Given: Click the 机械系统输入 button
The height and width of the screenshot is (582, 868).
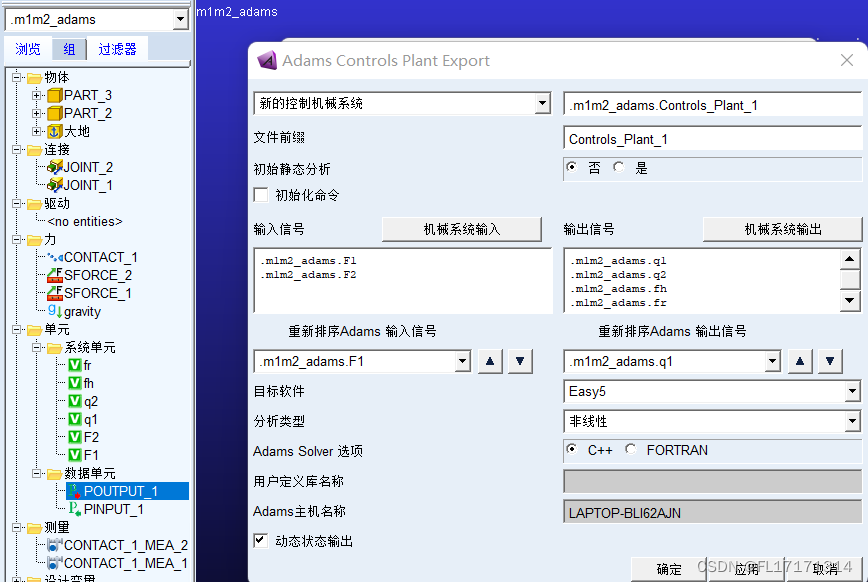Looking at the screenshot, I should tap(462, 229).
